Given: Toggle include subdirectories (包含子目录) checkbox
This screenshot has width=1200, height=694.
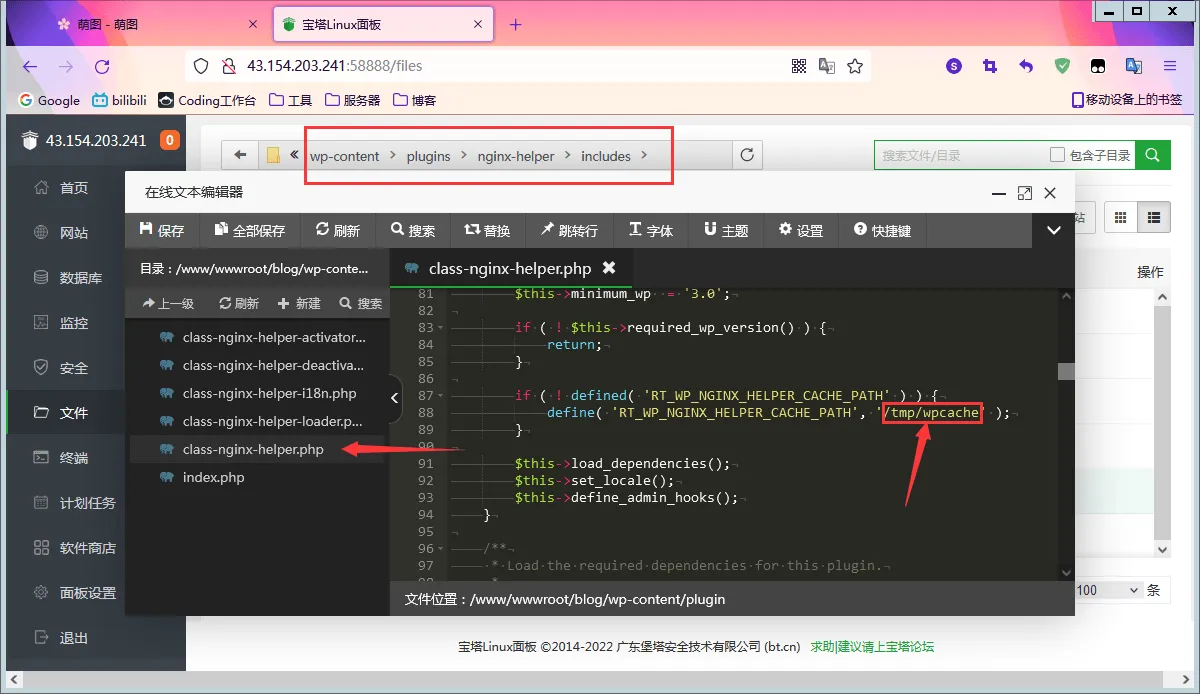Looking at the screenshot, I should (1057, 155).
